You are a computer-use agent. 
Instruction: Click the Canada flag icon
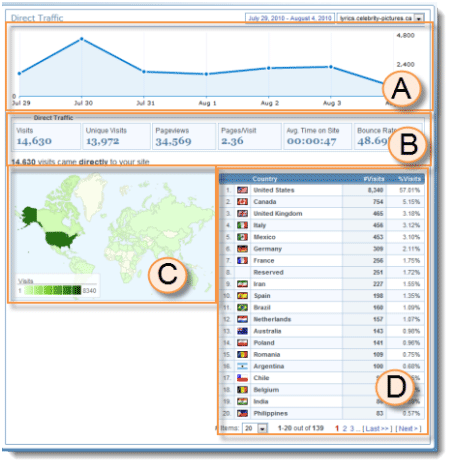(x=242, y=202)
